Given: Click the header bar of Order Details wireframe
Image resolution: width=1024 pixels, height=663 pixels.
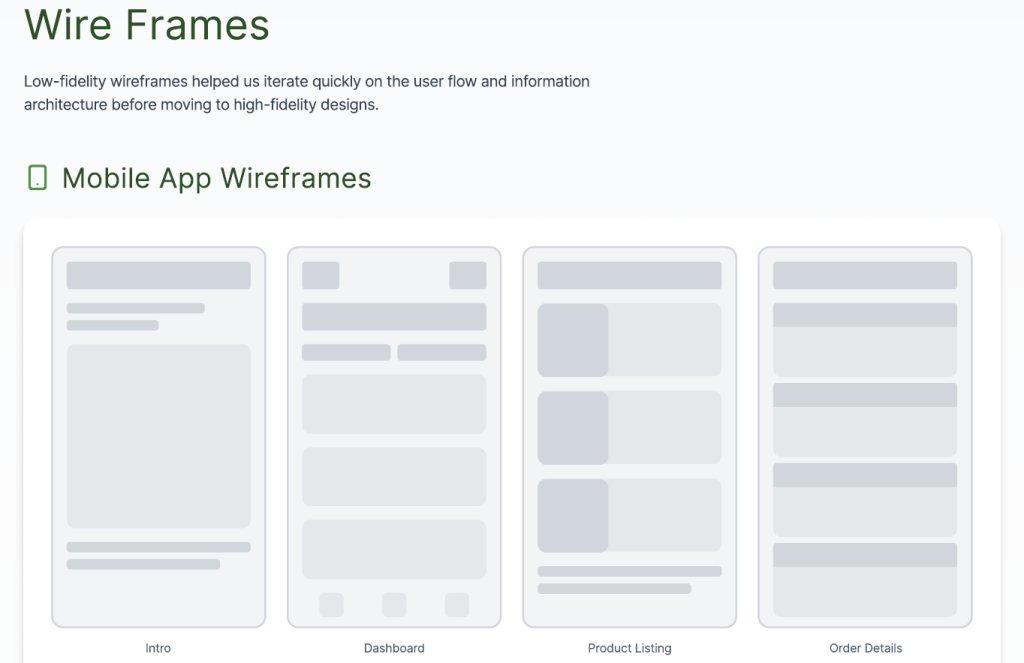Looking at the screenshot, I should click(865, 275).
